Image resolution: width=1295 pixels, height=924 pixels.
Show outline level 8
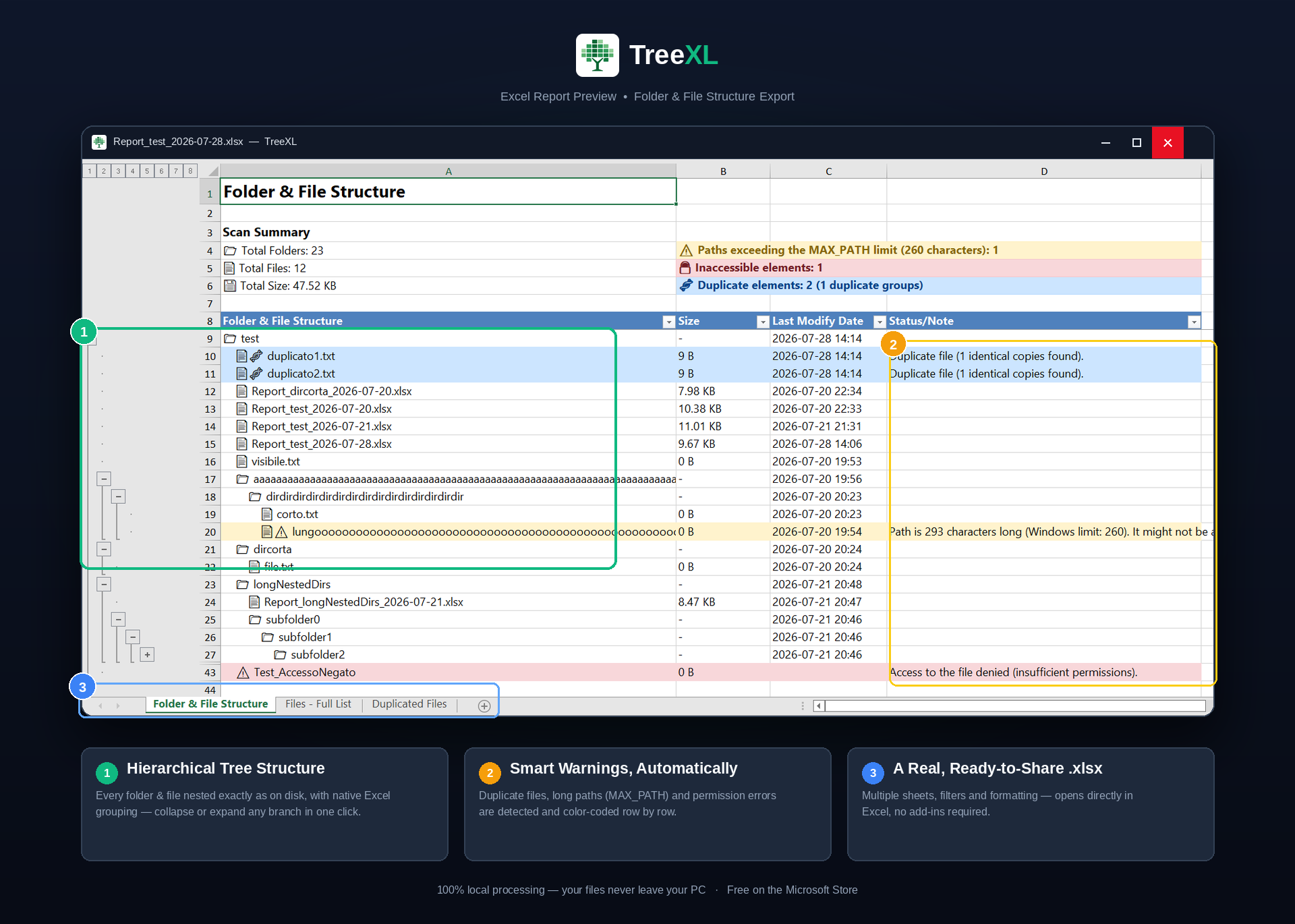click(190, 171)
